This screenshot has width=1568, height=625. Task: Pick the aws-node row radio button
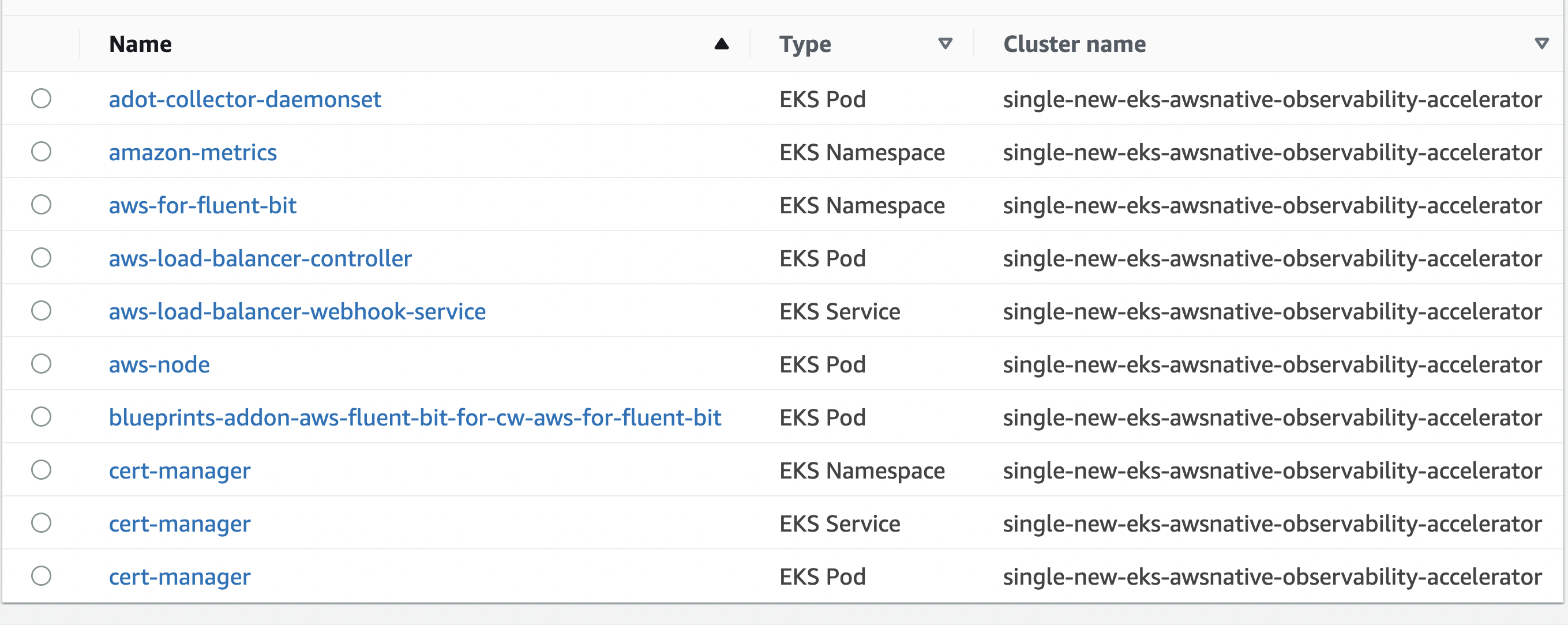pos(42,364)
